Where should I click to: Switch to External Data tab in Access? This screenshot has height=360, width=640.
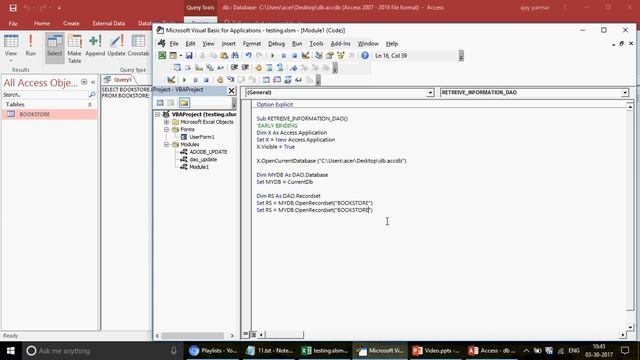109,23
